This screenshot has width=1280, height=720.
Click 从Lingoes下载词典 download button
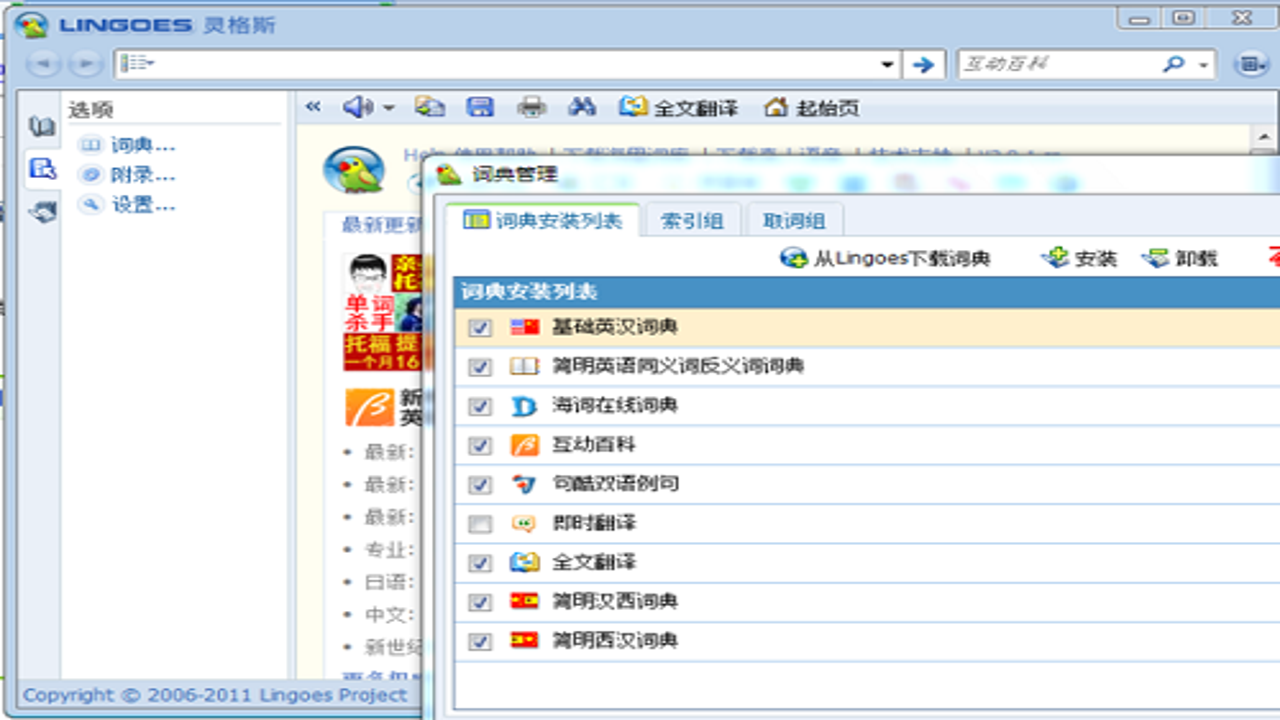886,258
